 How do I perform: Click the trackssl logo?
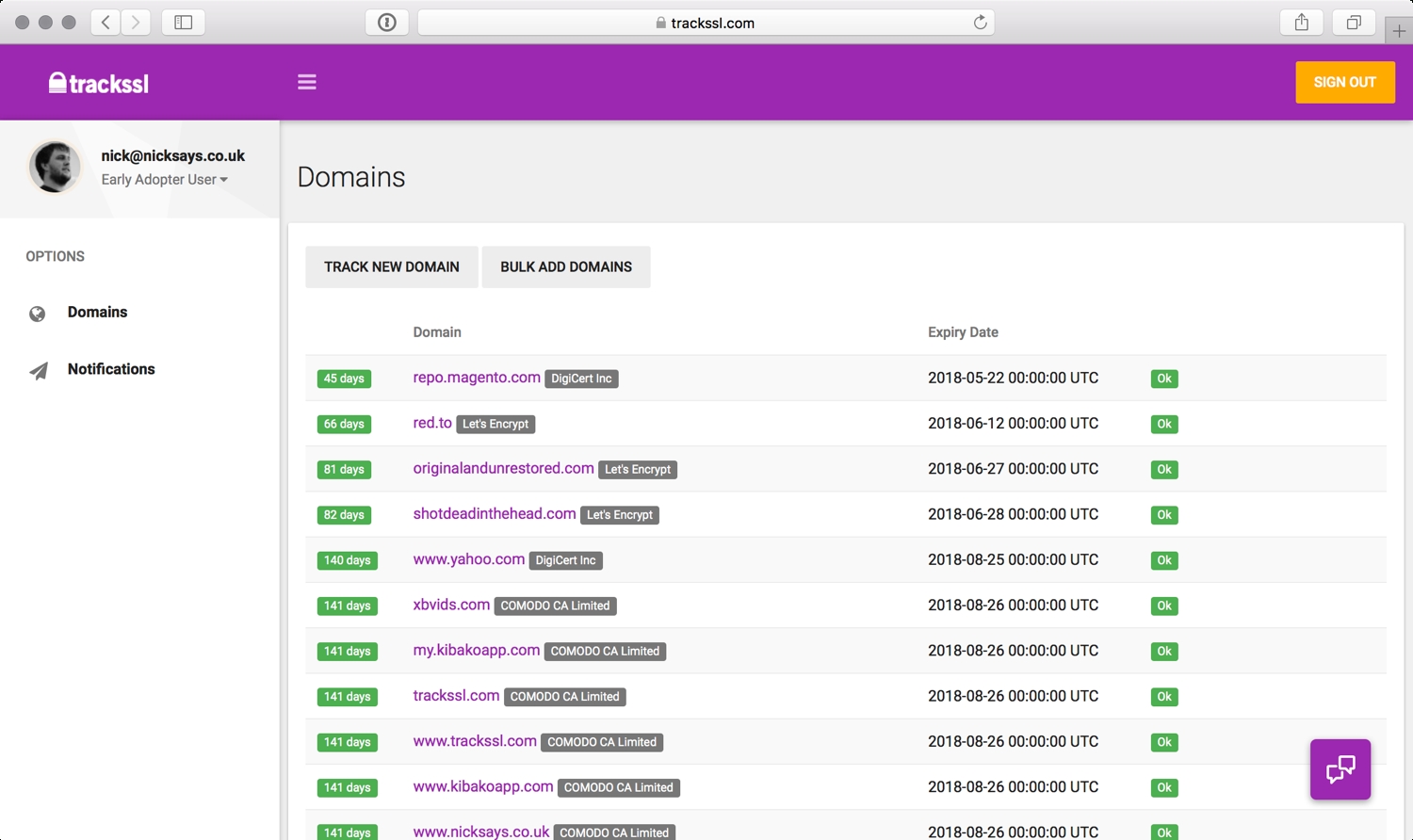coord(99,83)
